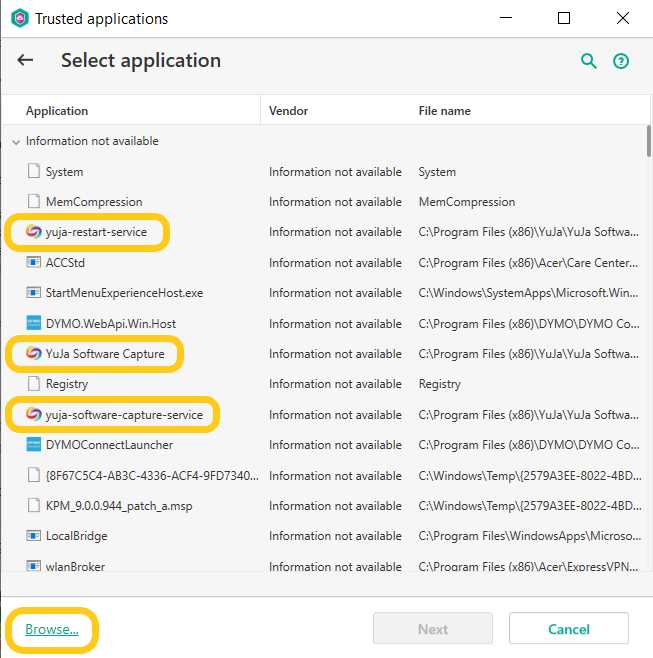Select the ACCStd application name
Screen dimensions: 653x658
click(65, 263)
